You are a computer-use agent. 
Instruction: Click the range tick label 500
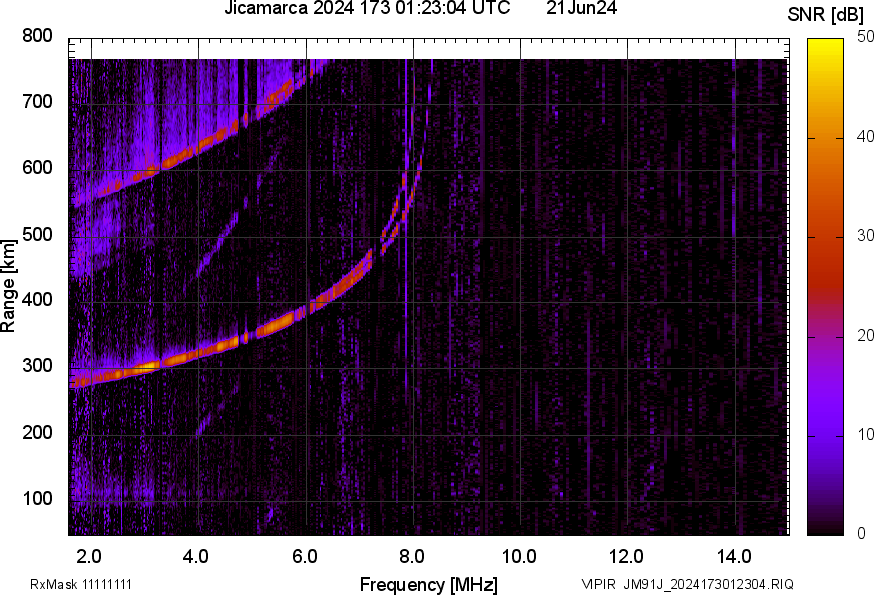[37, 234]
